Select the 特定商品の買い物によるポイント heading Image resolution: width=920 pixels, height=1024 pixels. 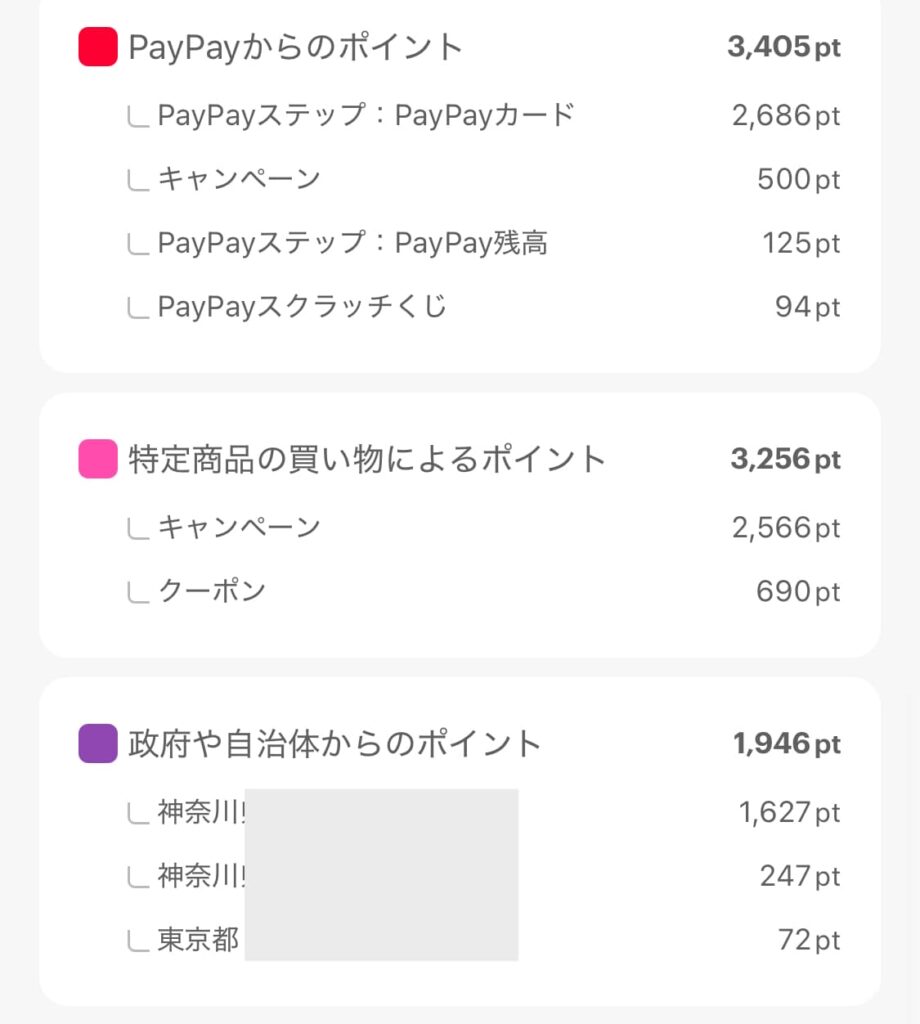click(x=367, y=459)
